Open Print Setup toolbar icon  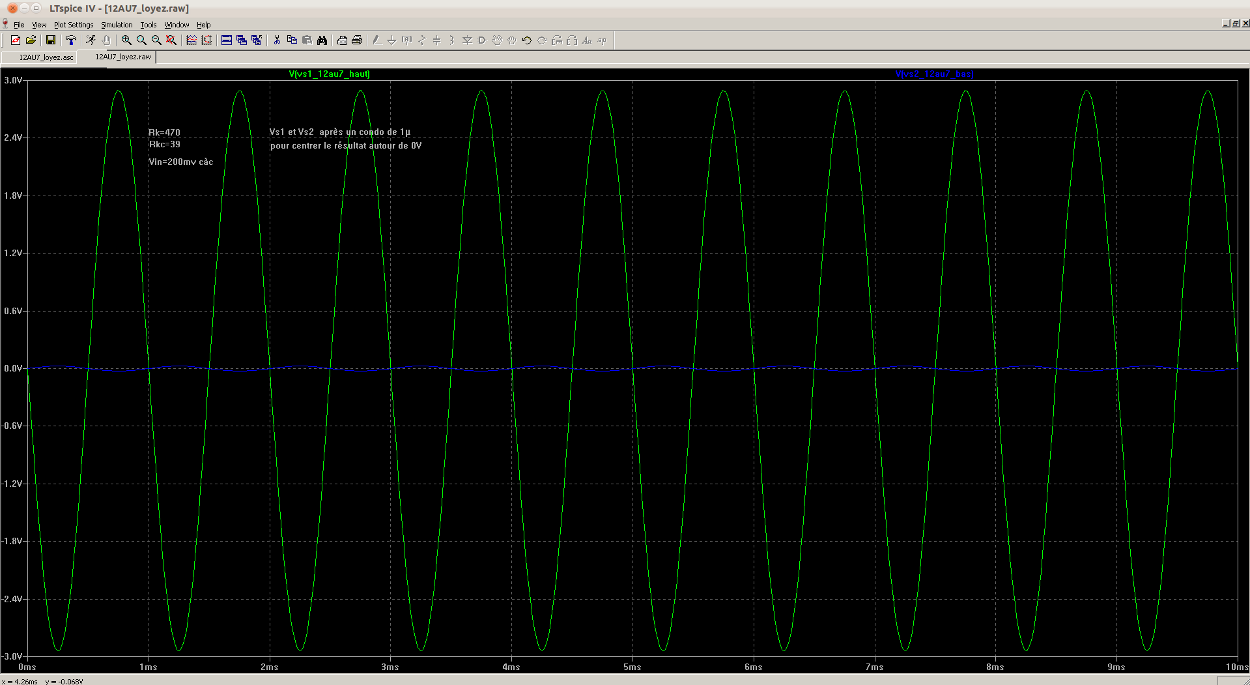point(342,40)
